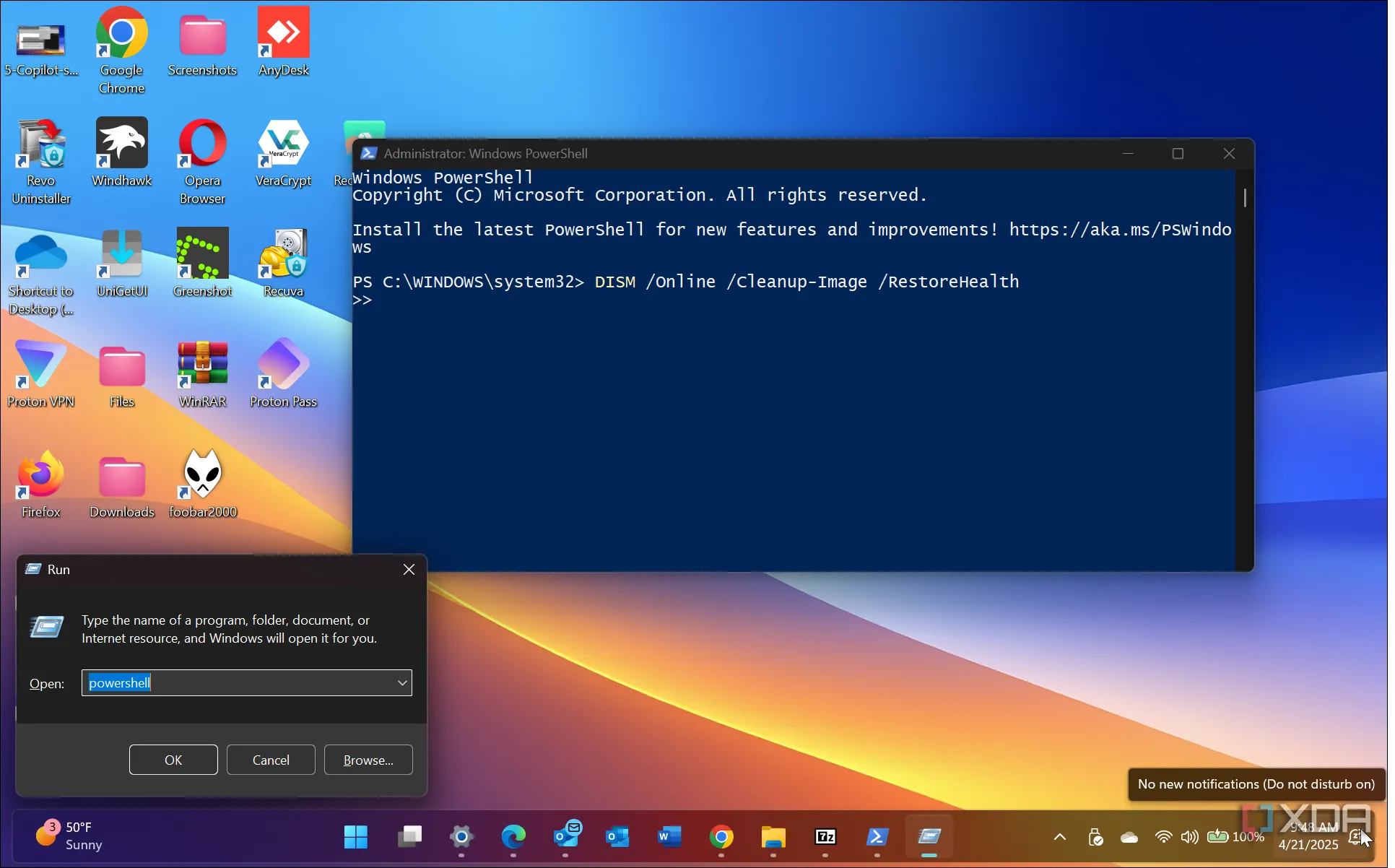Click Browse... in the Run dialog
The width and height of the screenshot is (1395, 868).
368,760
